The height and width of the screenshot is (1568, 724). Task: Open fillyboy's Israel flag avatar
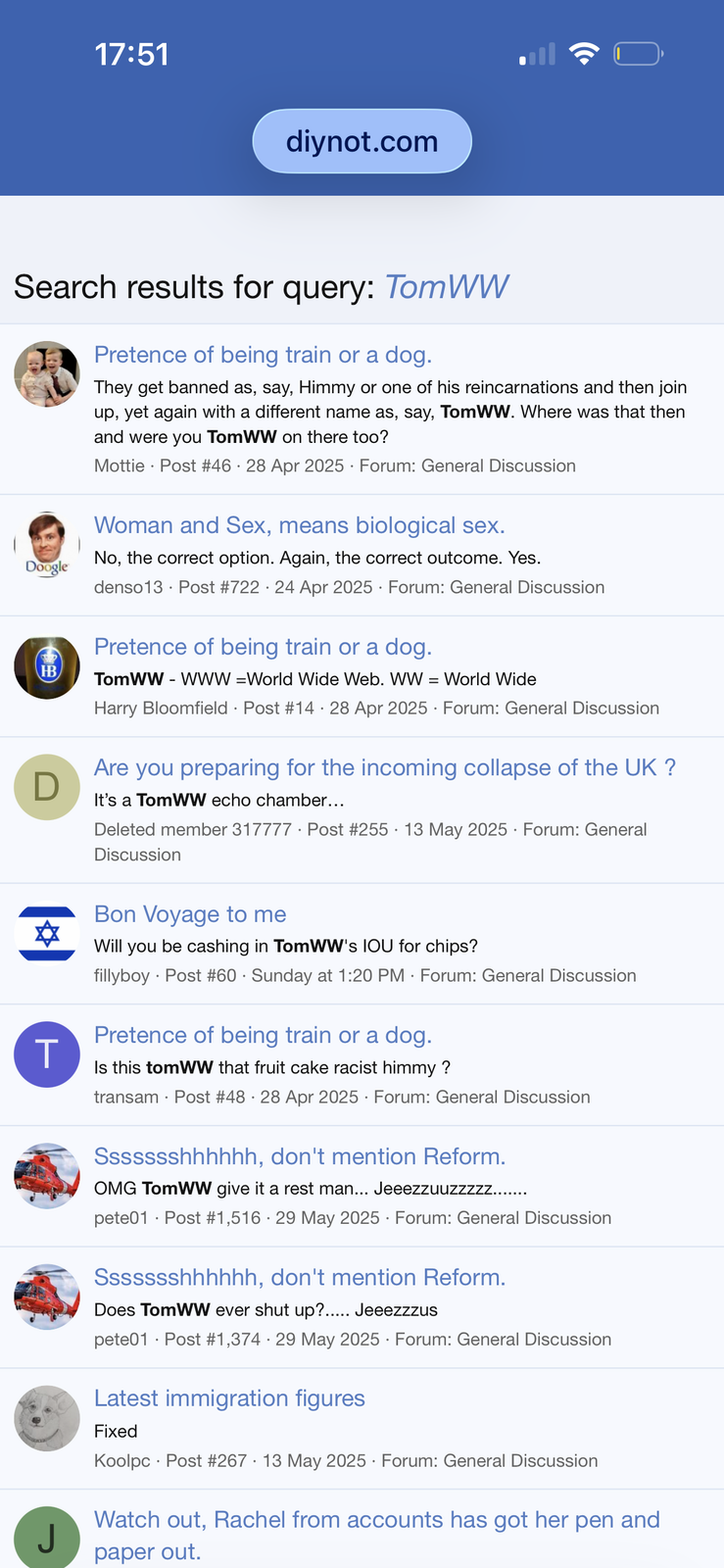[47, 934]
